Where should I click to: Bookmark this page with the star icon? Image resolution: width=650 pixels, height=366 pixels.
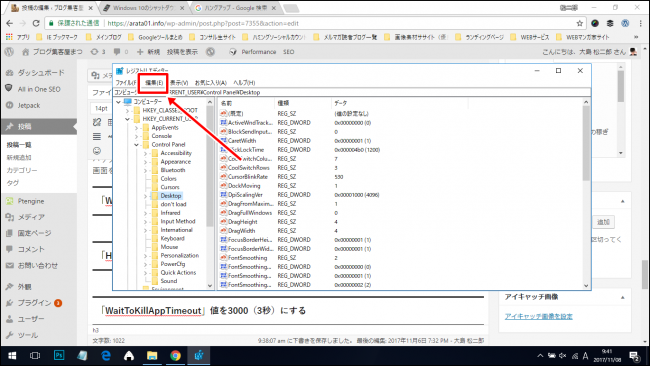580,23
